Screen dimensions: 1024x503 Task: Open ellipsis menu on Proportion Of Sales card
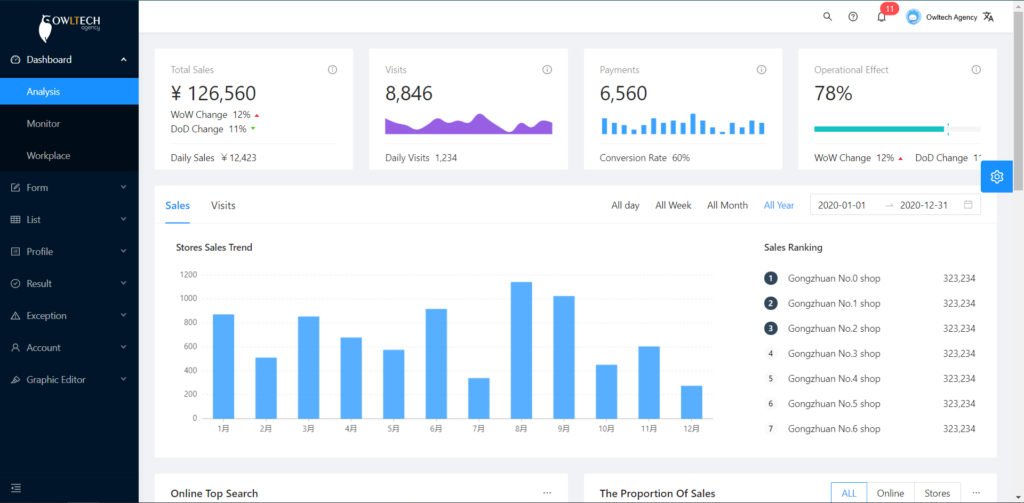(x=976, y=493)
